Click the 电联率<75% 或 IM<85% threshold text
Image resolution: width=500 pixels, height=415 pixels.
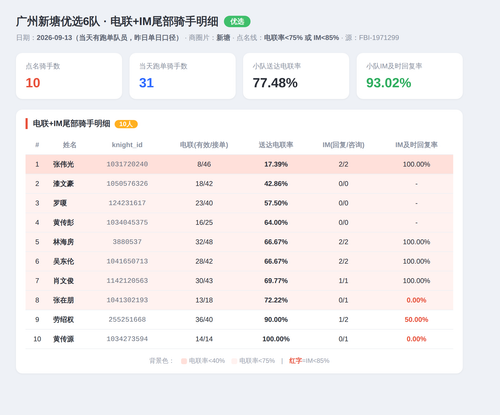click(301, 38)
